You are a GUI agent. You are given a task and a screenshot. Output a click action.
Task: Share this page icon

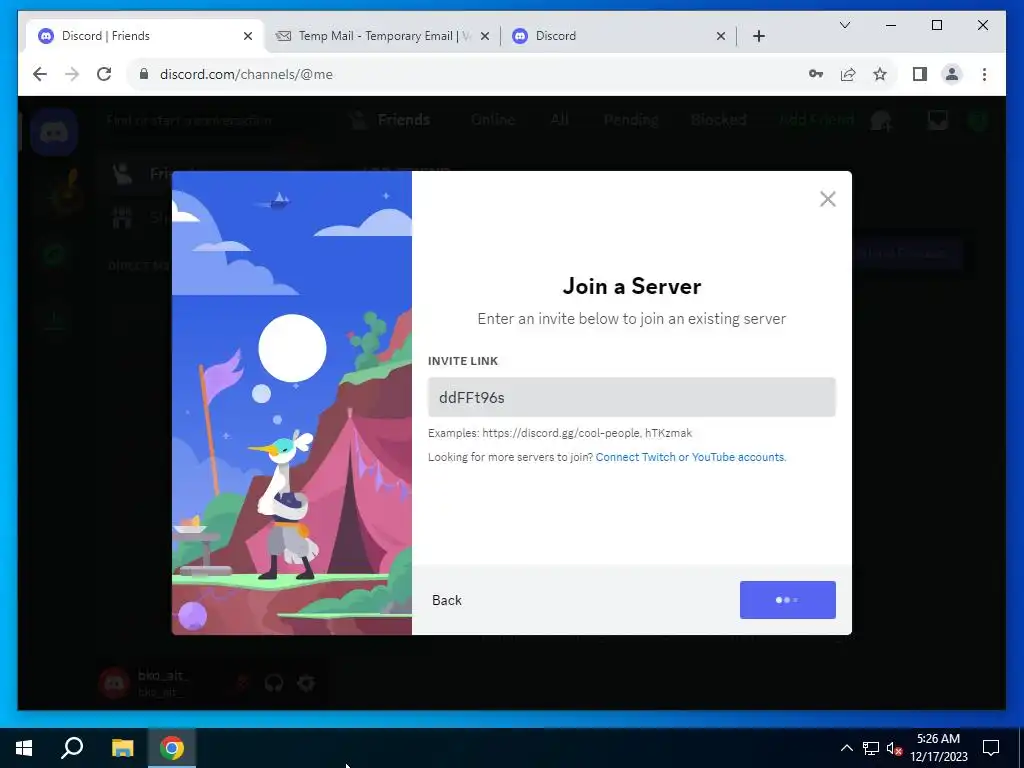click(x=848, y=74)
